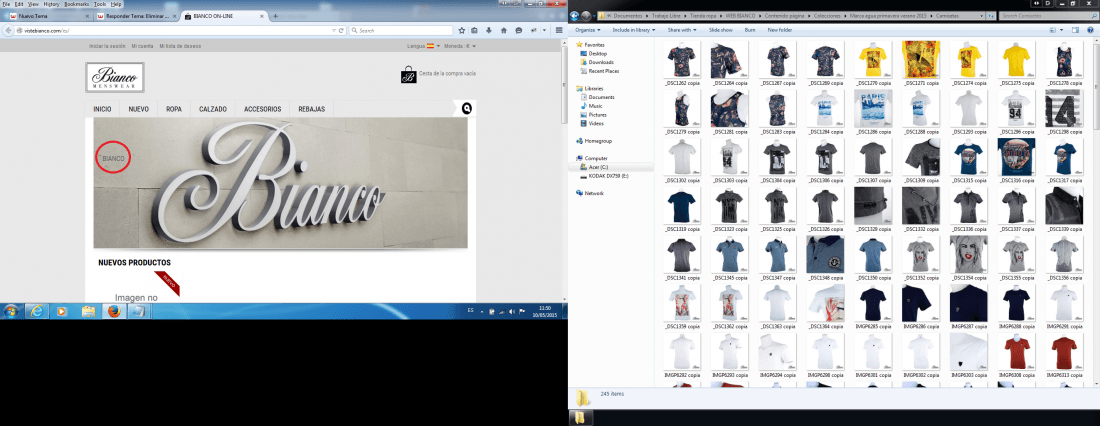Open the Firefox toolbar overflow dropdown arrow

pyautogui.click(x=544, y=30)
